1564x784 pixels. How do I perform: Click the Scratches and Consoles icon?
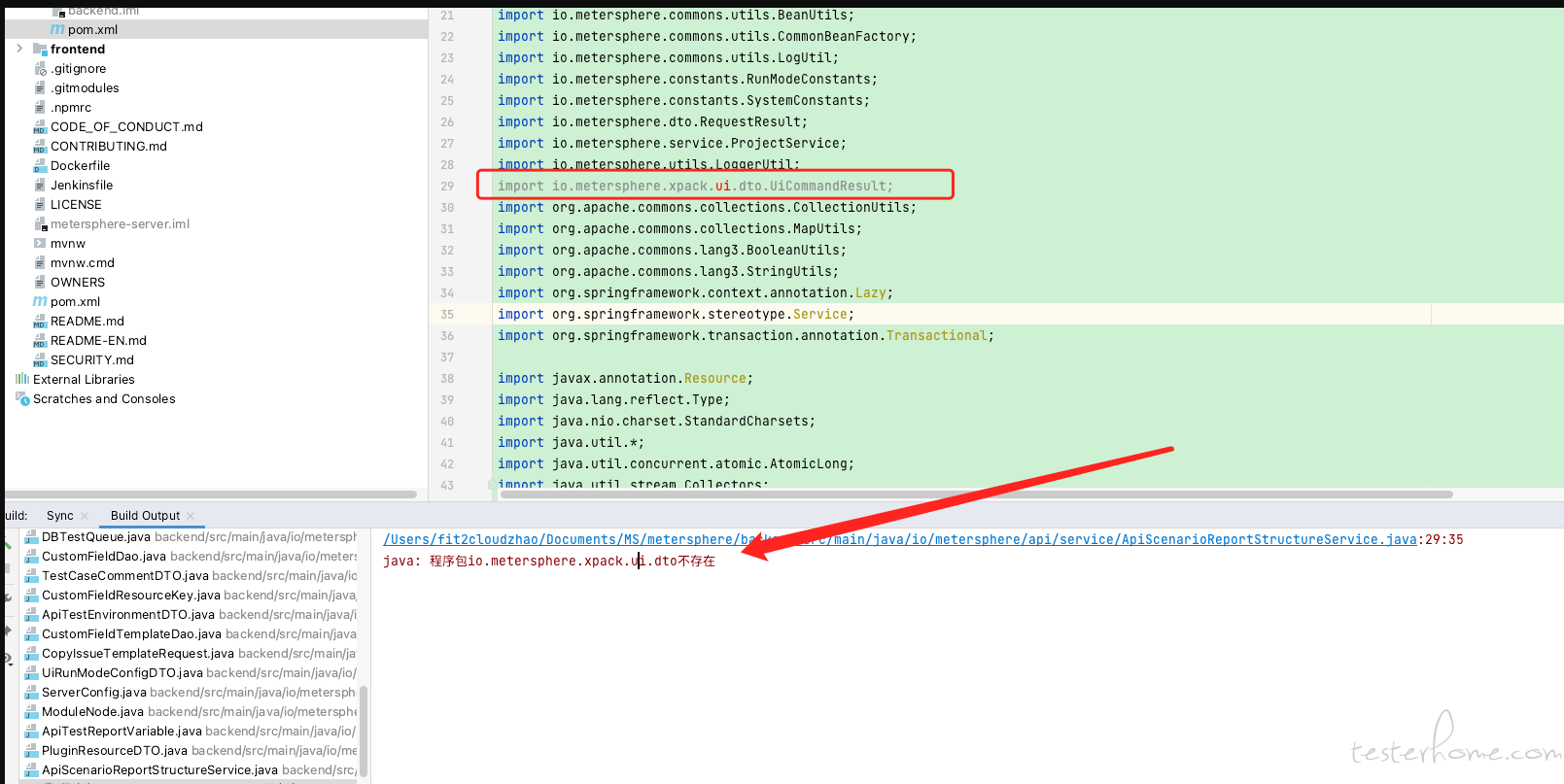click(x=22, y=398)
